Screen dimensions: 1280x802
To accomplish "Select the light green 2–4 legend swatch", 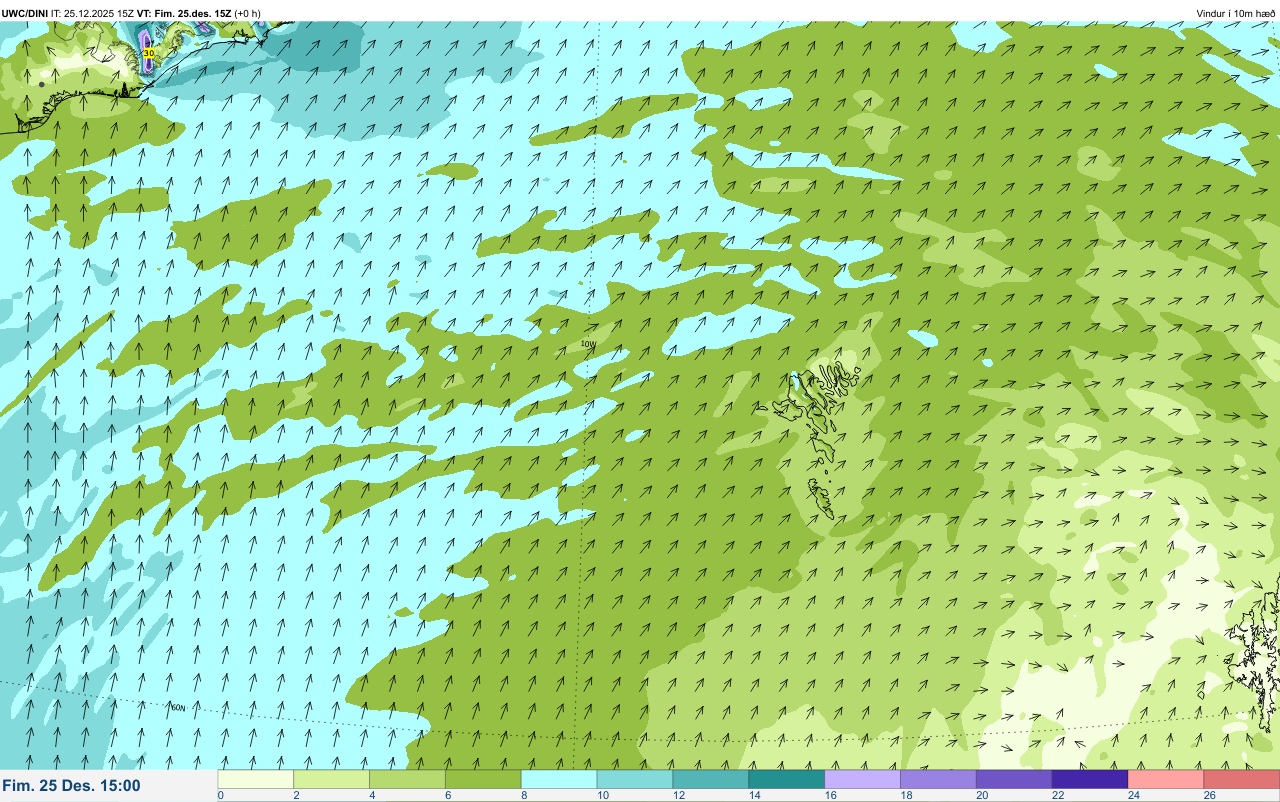I will point(332,779).
